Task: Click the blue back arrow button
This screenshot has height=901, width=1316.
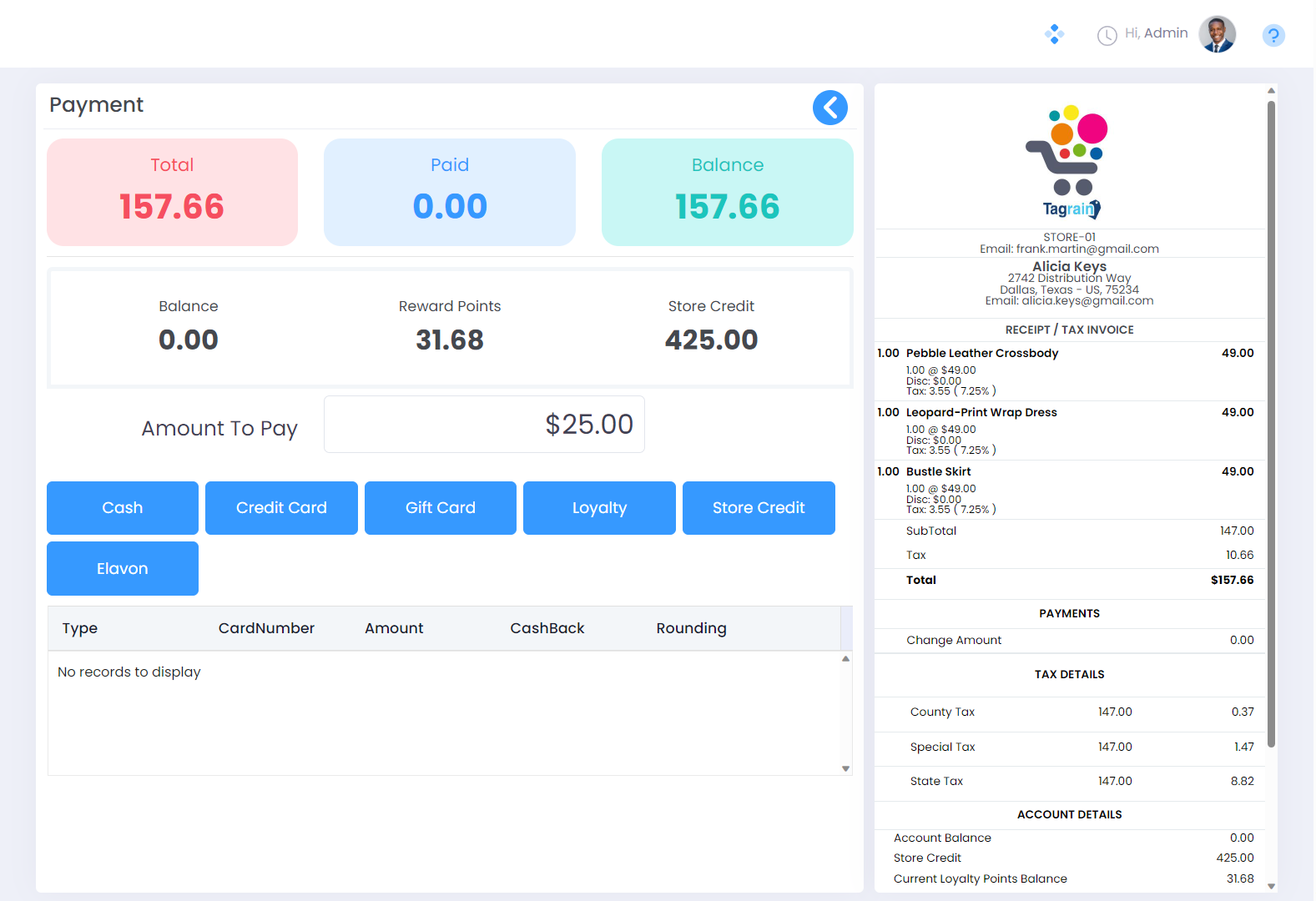Action: pyautogui.click(x=829, y=108)
